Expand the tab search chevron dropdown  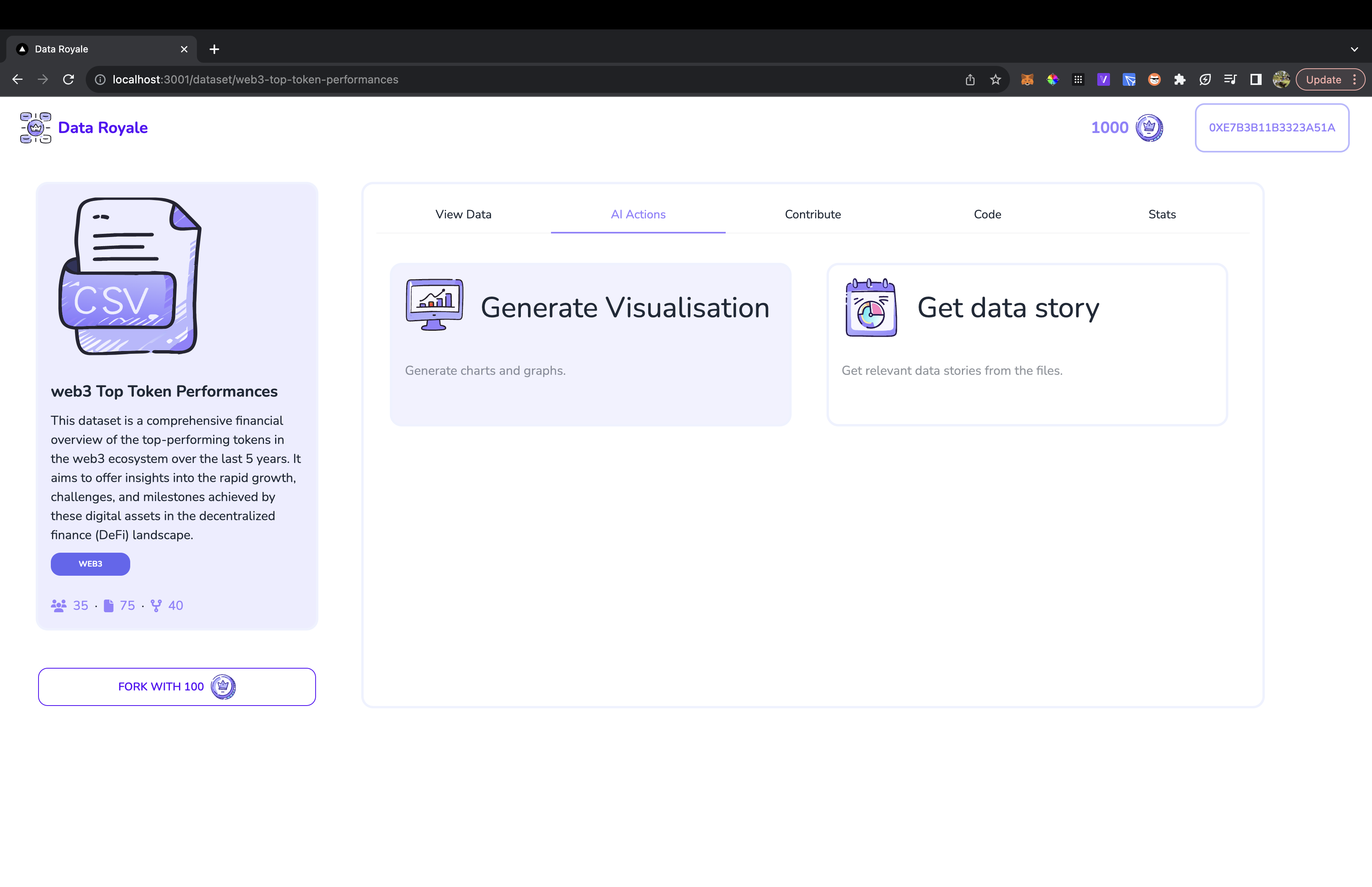(x=1354, y=50)
